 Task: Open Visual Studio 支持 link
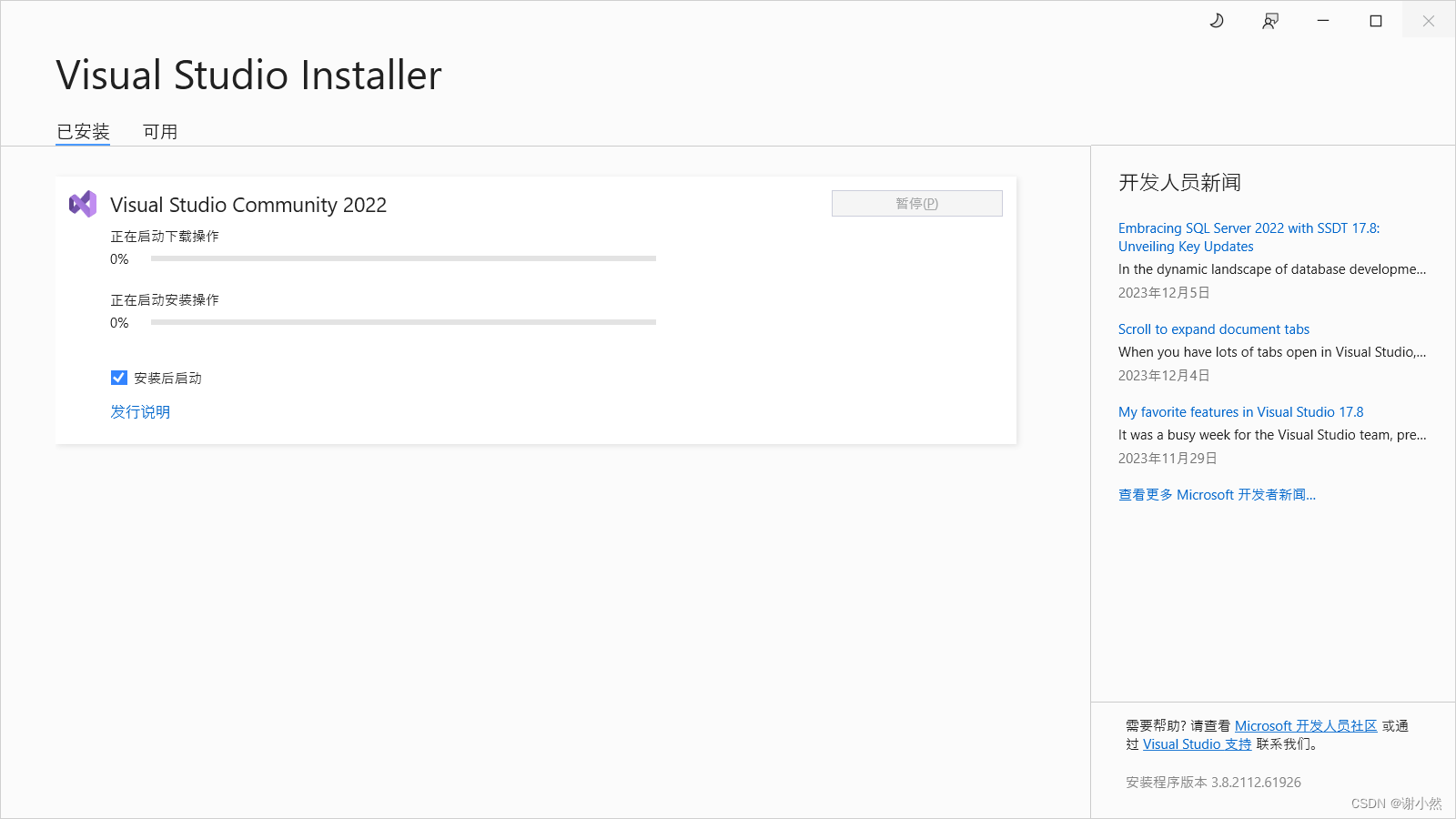tap(1198, 744)
